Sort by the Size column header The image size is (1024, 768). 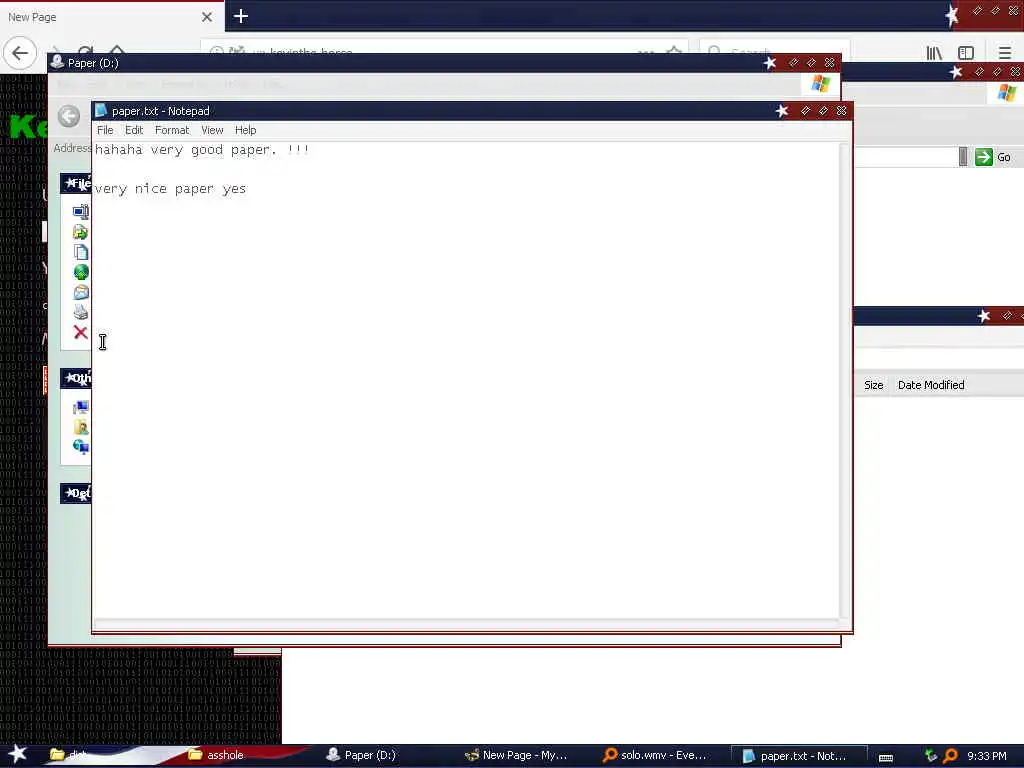[x=873, y=385]
